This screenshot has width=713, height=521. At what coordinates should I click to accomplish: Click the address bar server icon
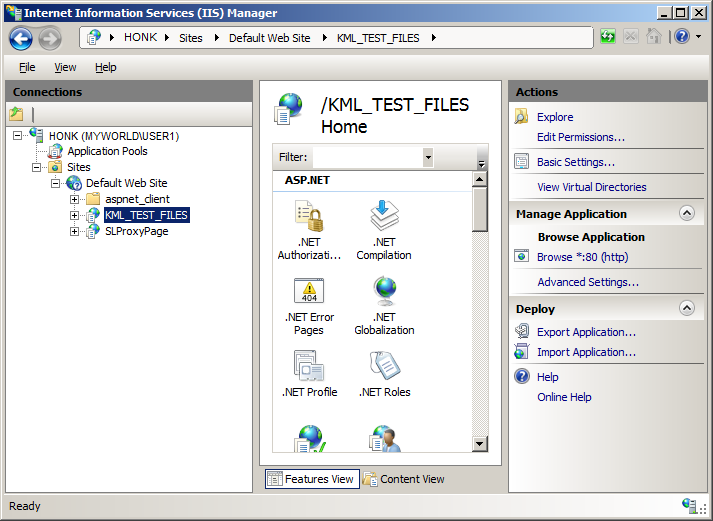[94, 37]
